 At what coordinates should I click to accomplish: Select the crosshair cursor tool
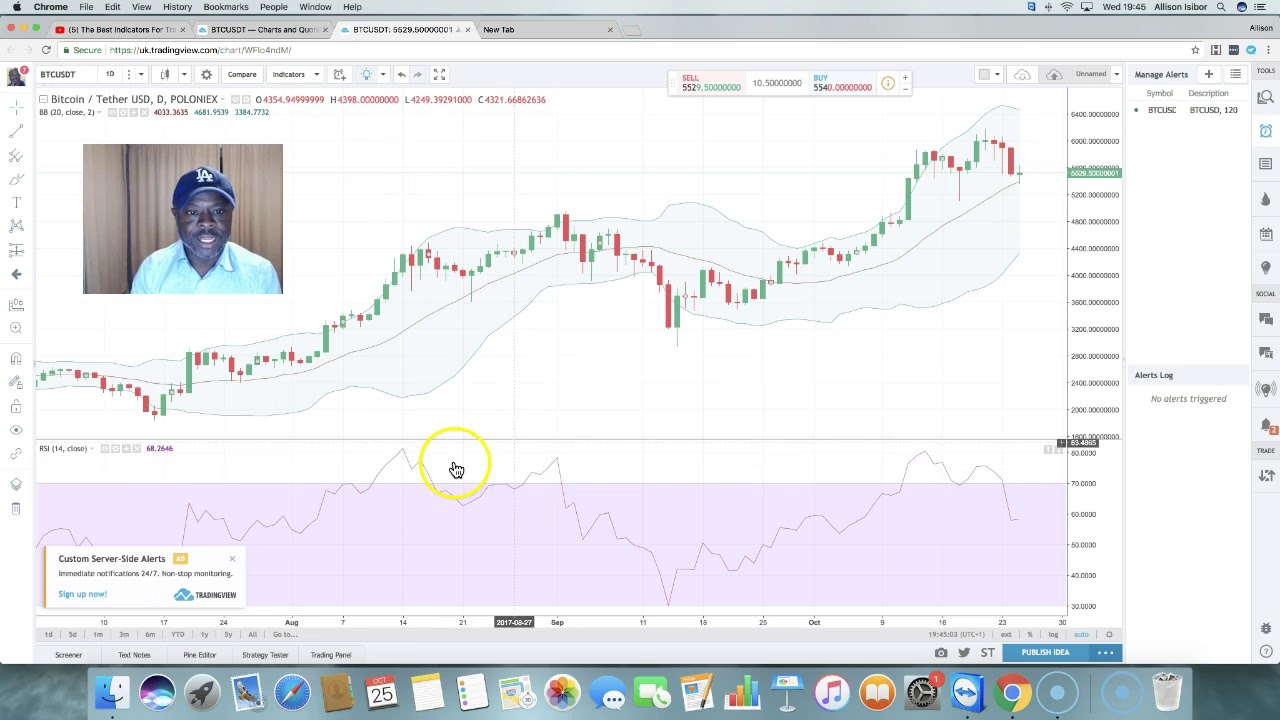tap(16, 107)
